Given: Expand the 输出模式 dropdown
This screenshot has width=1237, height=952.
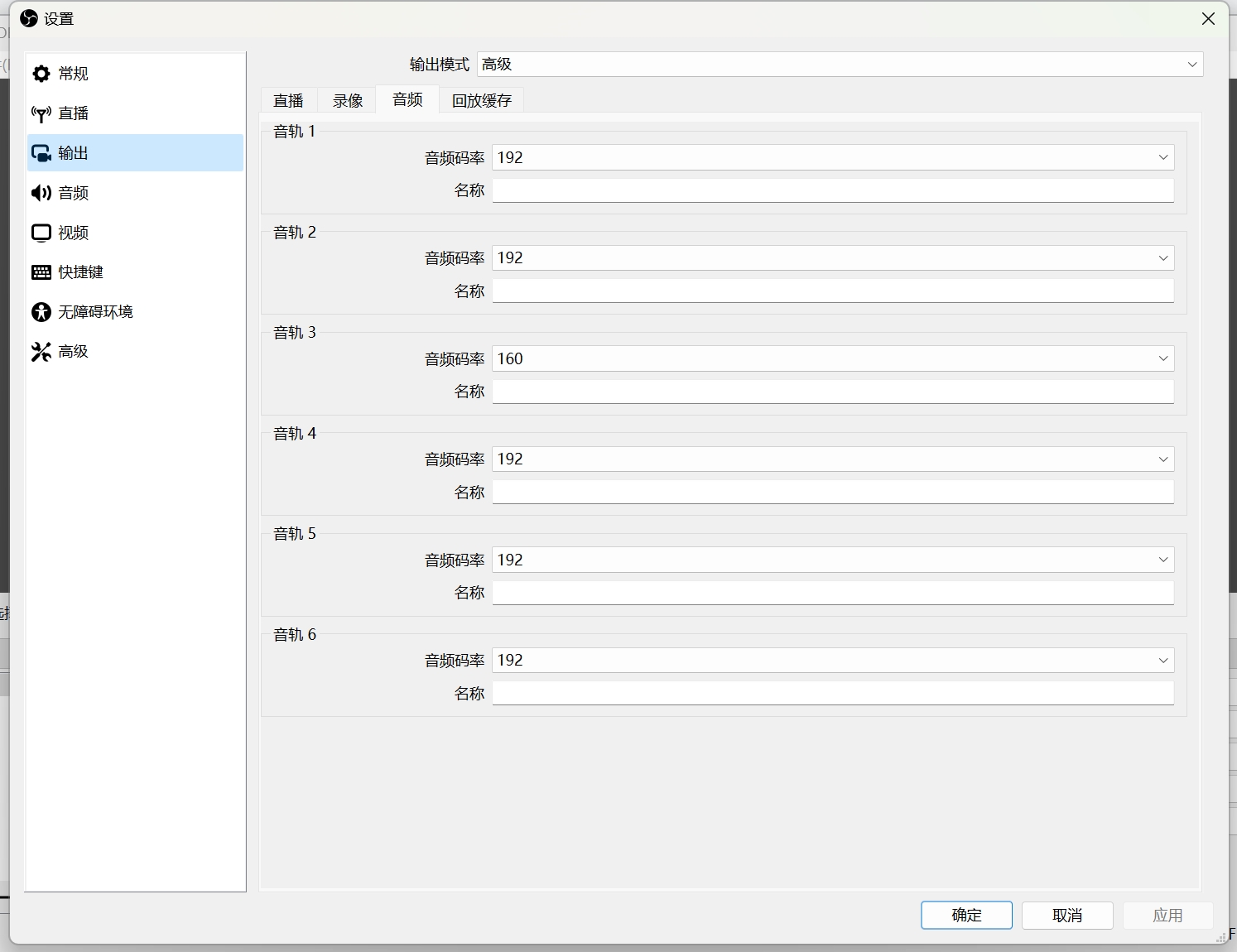Looking at the screenshot, I should (x=840, y=65).
